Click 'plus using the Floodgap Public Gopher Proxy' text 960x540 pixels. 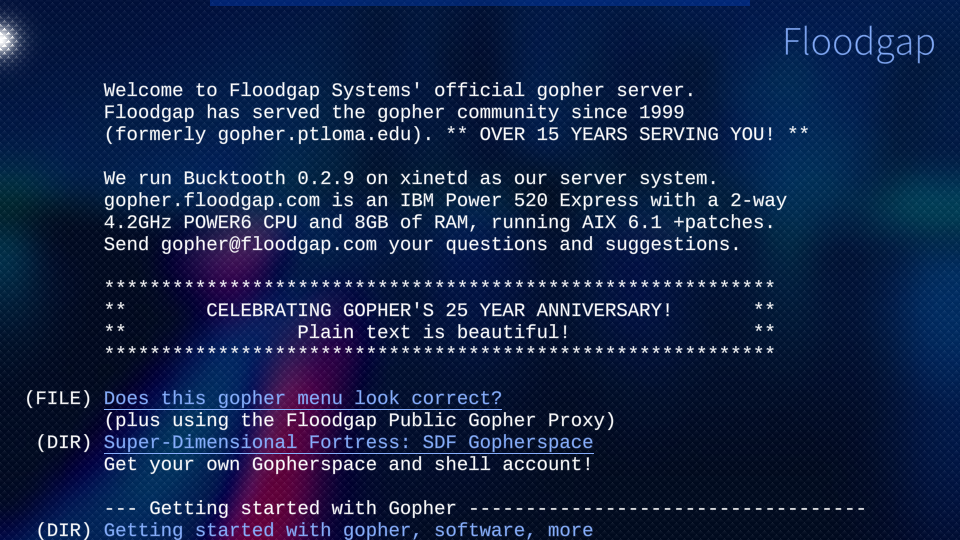(359, 420)
